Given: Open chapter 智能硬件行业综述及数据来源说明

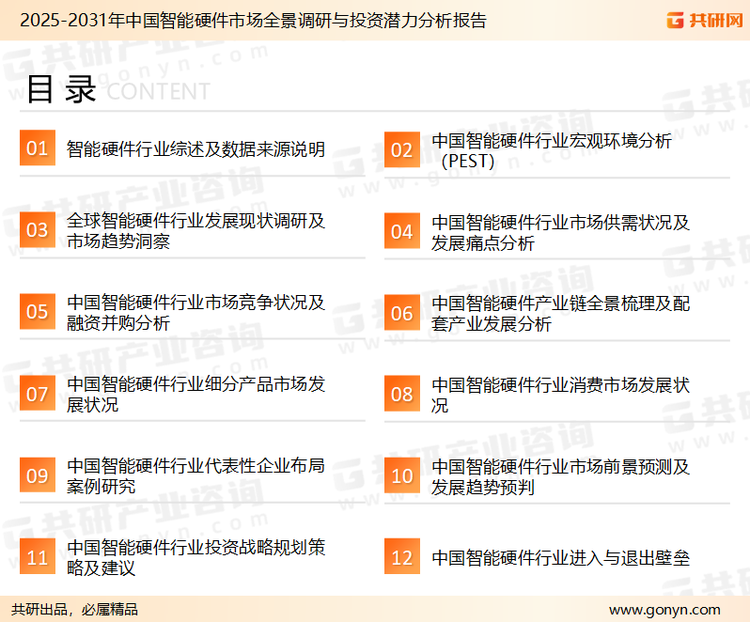Looking at the screenshot, I should [196, 149].
